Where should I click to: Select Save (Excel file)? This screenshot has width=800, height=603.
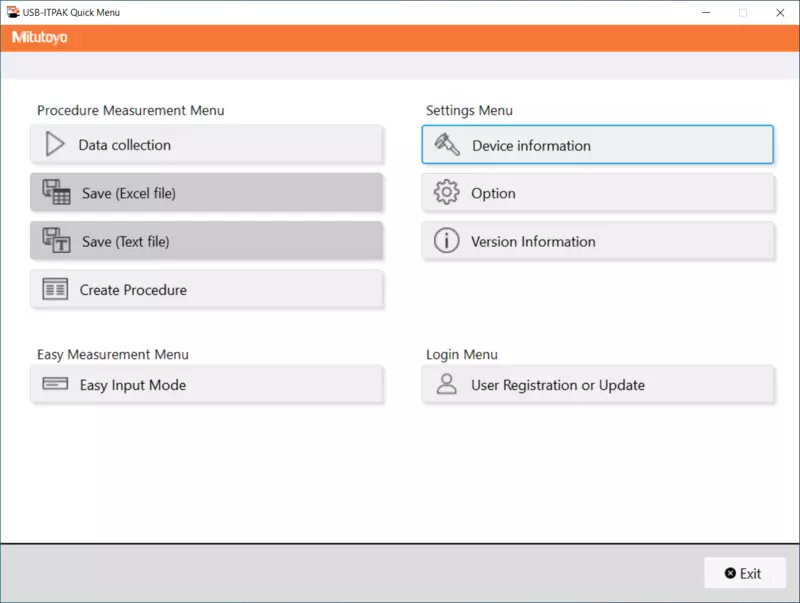(206, 192)
